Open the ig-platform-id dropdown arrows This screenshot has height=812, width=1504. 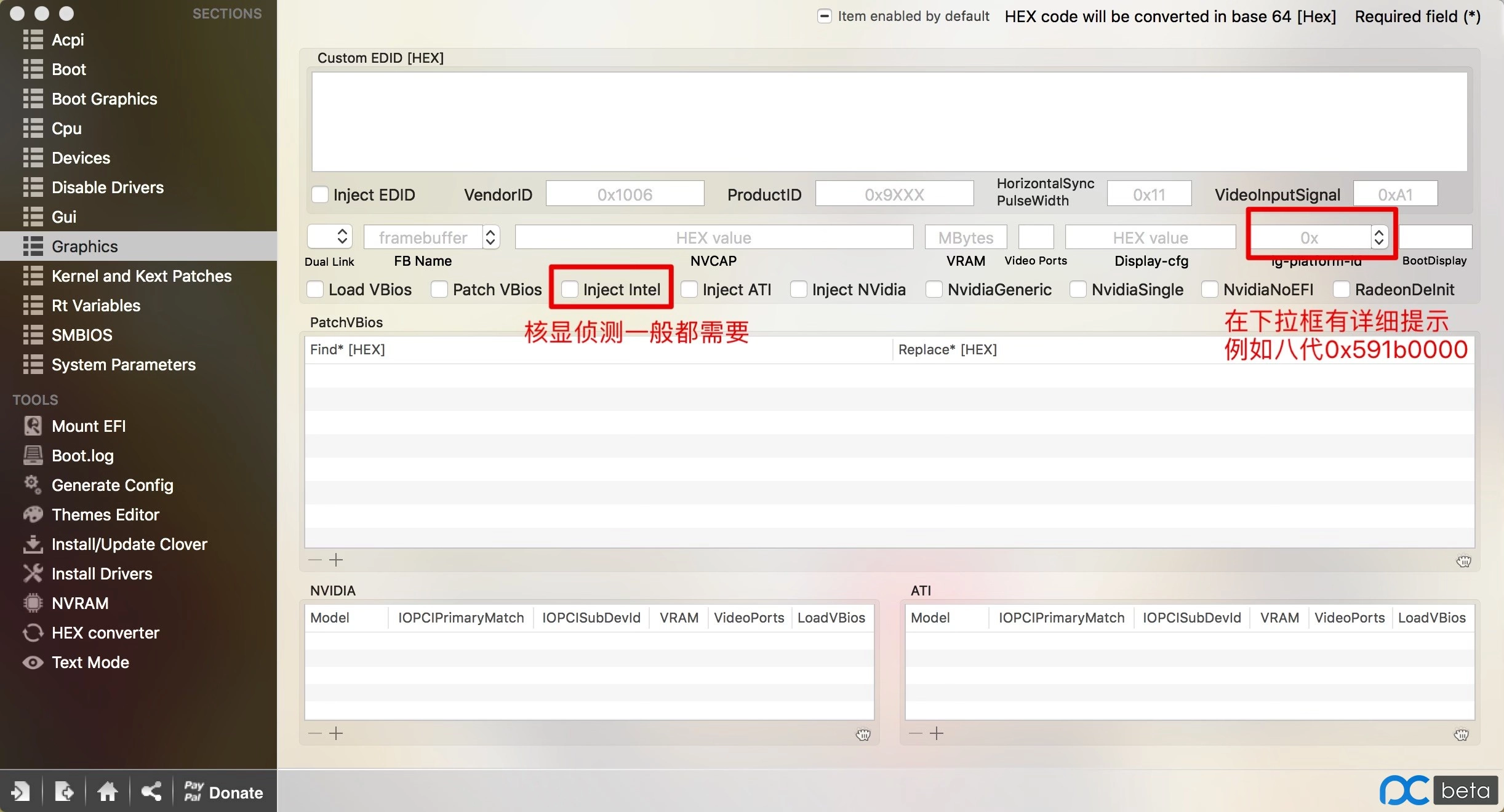1379,237
